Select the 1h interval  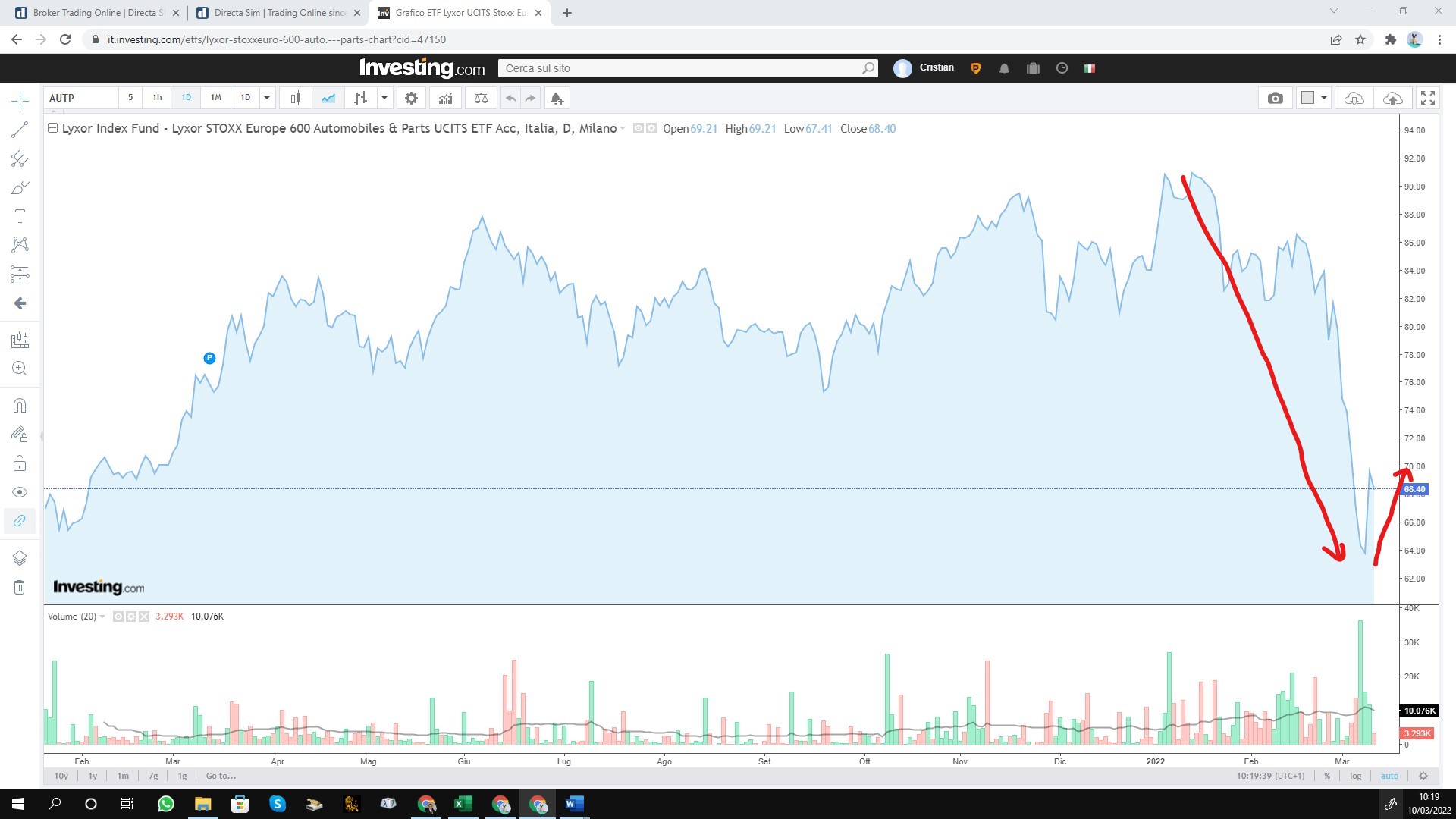[157, 98]
